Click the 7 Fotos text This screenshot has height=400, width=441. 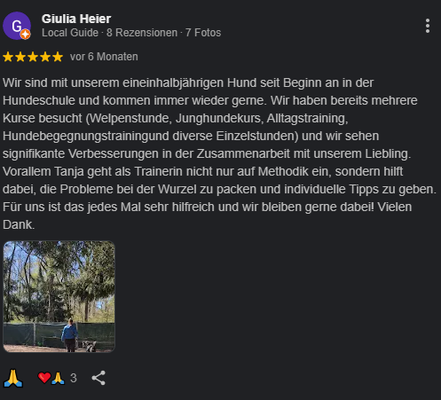coord(203,33)
